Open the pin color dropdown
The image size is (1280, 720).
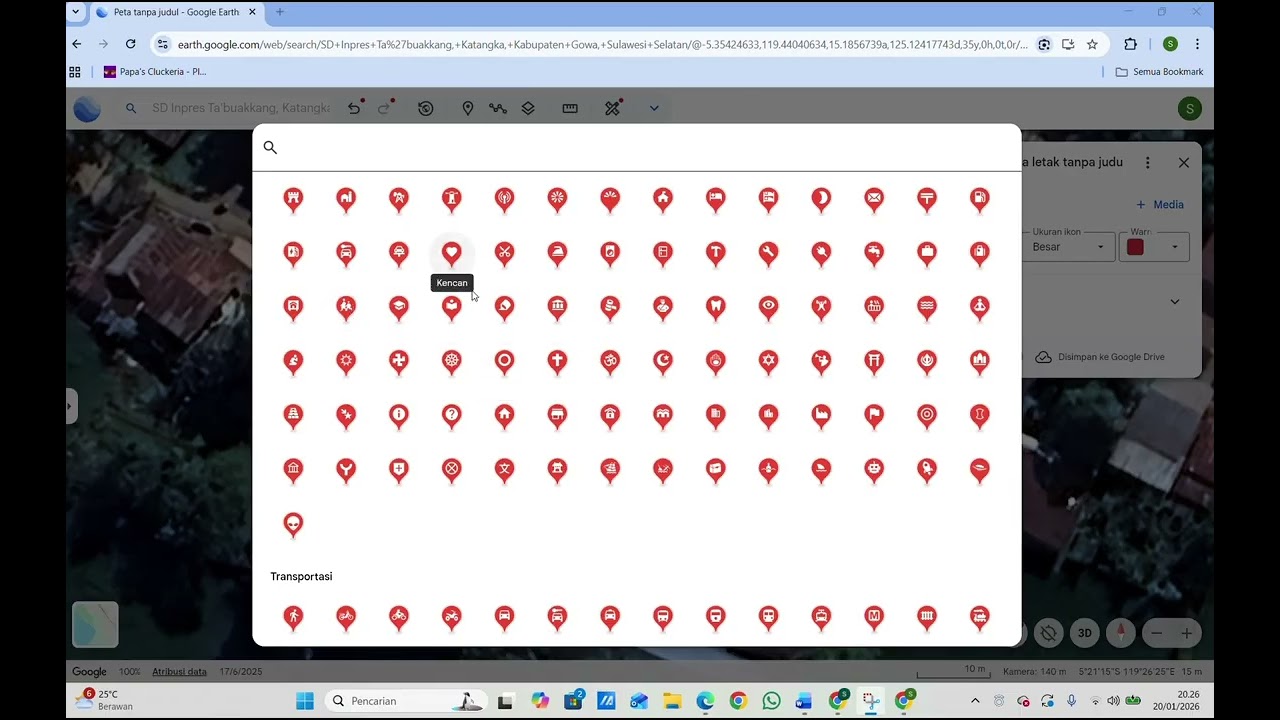coord(1154,246)
